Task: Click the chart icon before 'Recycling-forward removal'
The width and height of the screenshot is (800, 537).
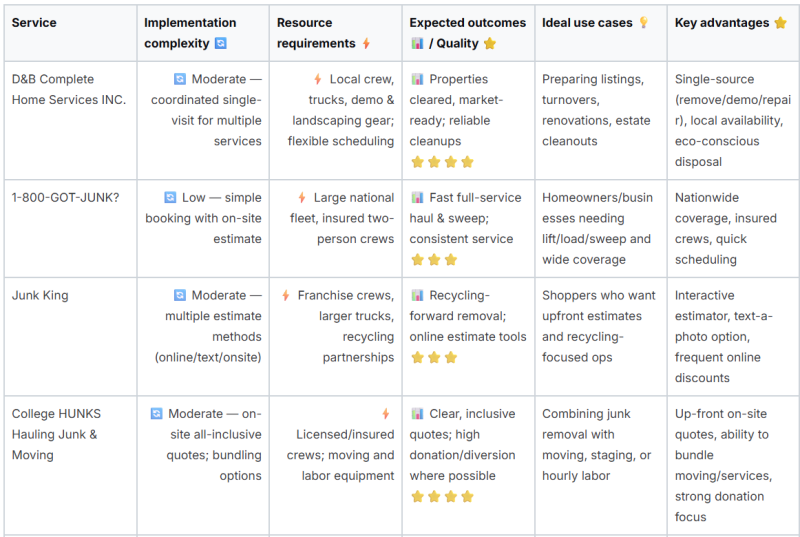Action: (x=417, y=295)
